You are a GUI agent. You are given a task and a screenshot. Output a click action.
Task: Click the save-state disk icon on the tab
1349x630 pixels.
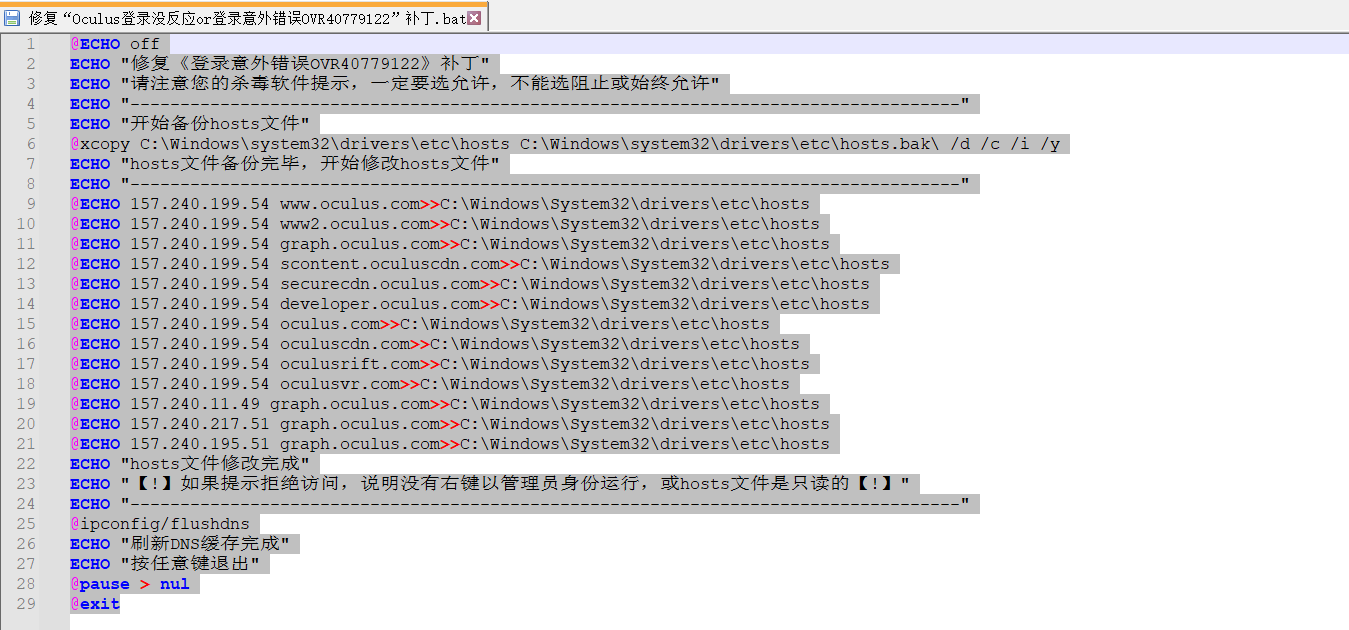click(13, 17)
